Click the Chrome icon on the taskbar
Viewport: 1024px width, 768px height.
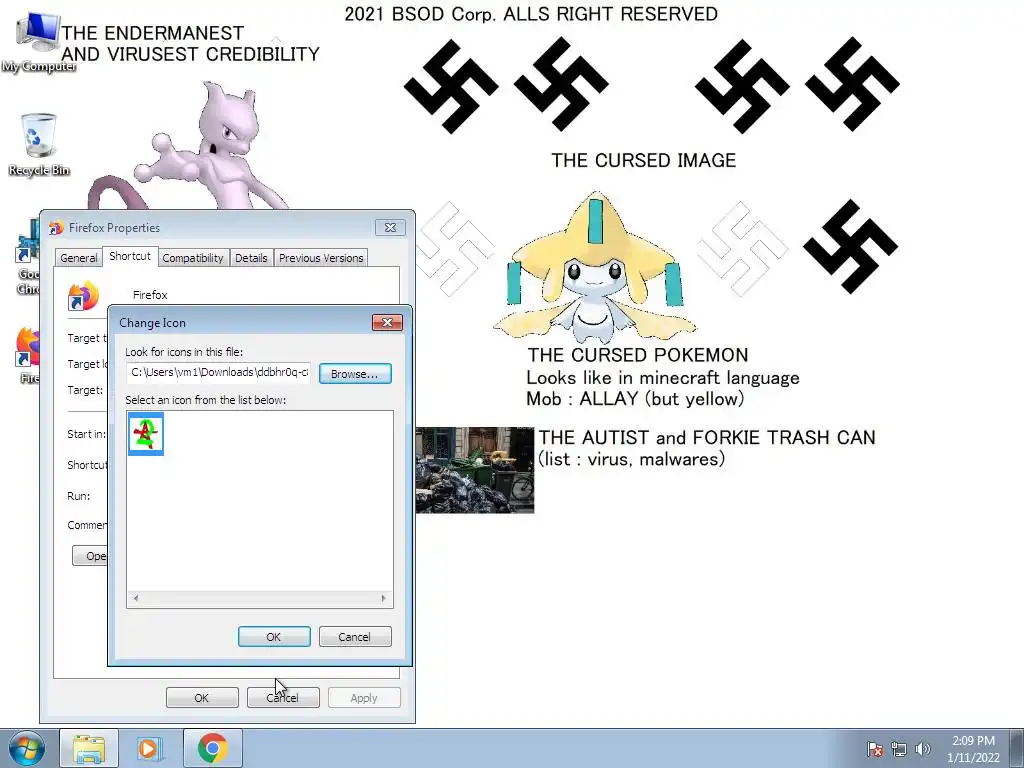(212, 748)
